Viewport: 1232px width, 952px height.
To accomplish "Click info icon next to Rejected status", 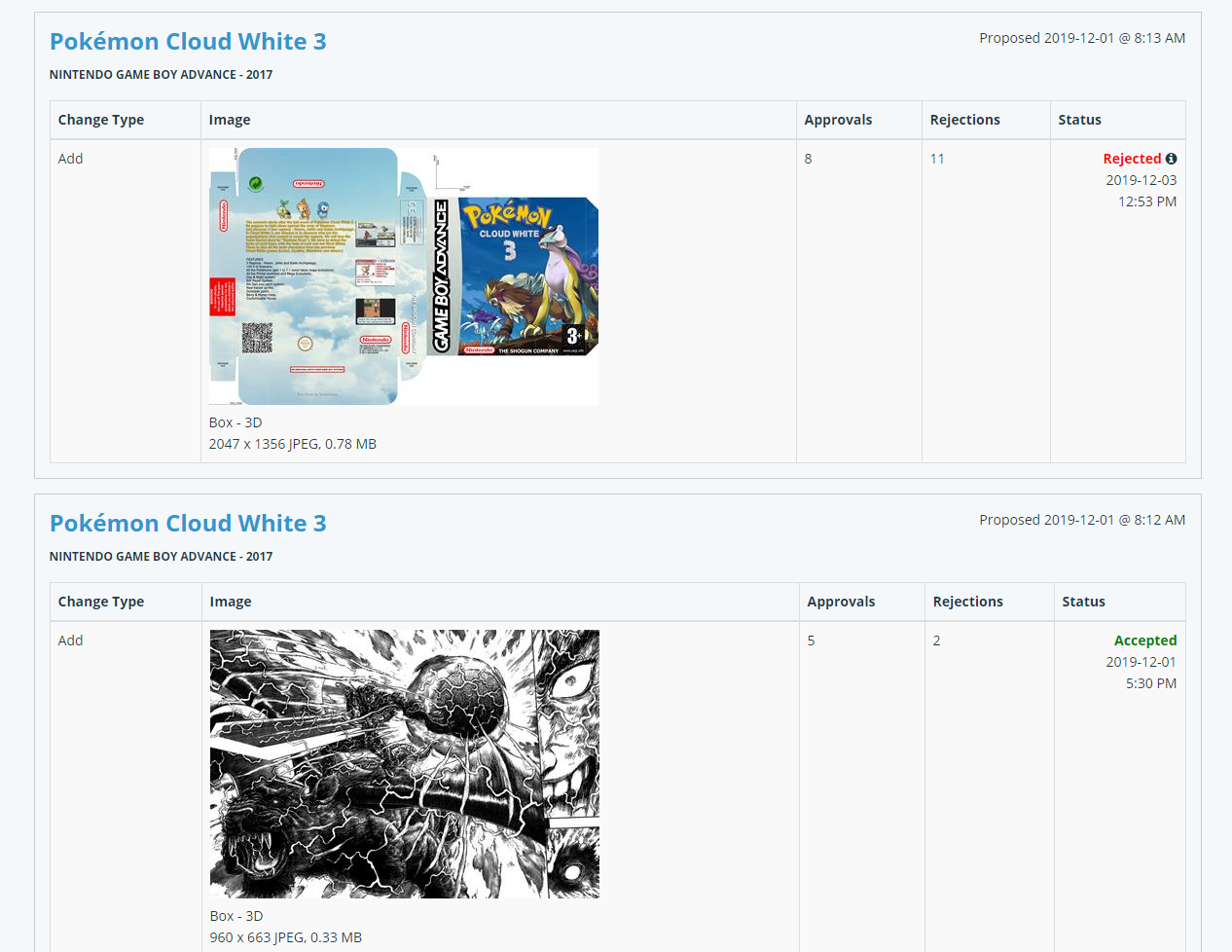I will 1171,159.
